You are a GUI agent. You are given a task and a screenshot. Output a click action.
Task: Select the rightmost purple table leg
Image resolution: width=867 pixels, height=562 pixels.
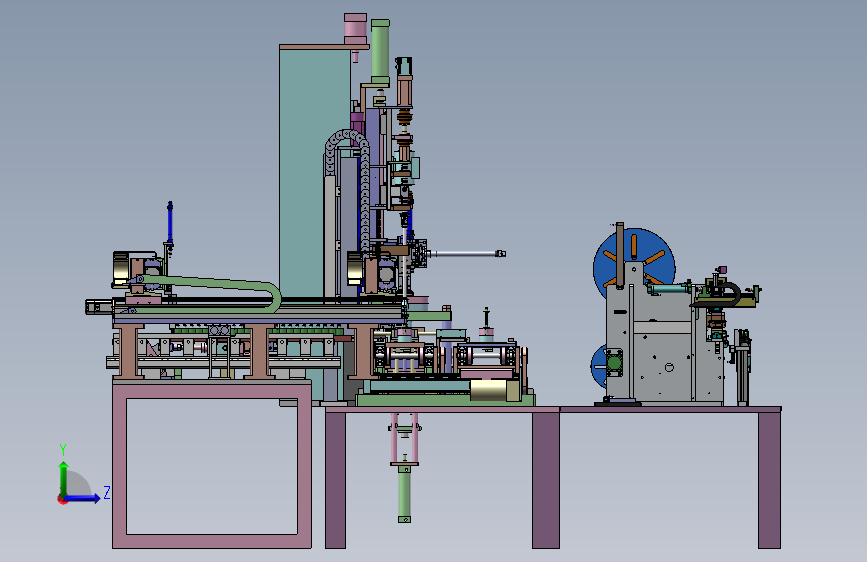[769, 480]
